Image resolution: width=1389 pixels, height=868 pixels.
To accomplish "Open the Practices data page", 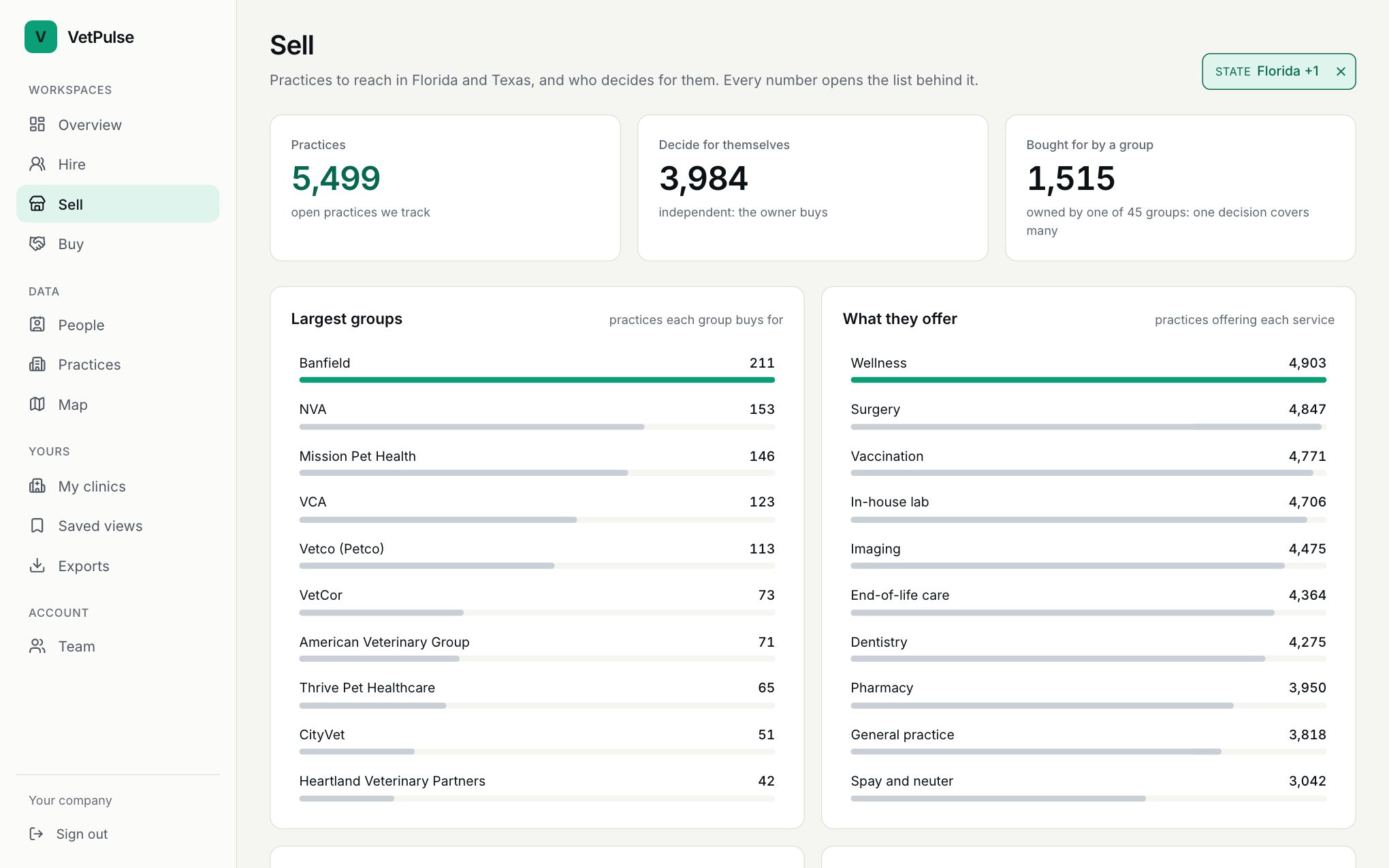I will tap(118, 364).
